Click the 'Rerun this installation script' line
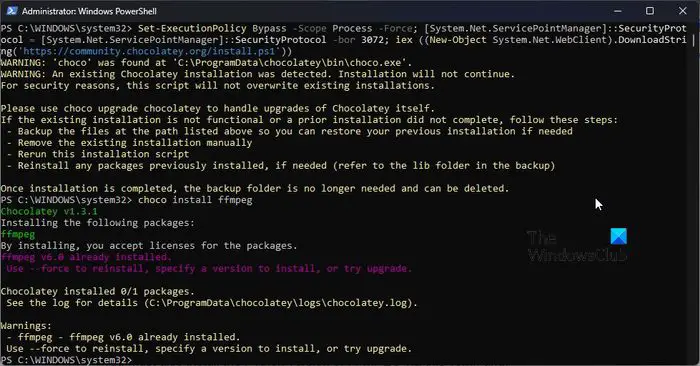Viewport: 700px width, 366px height. [103, 154]
